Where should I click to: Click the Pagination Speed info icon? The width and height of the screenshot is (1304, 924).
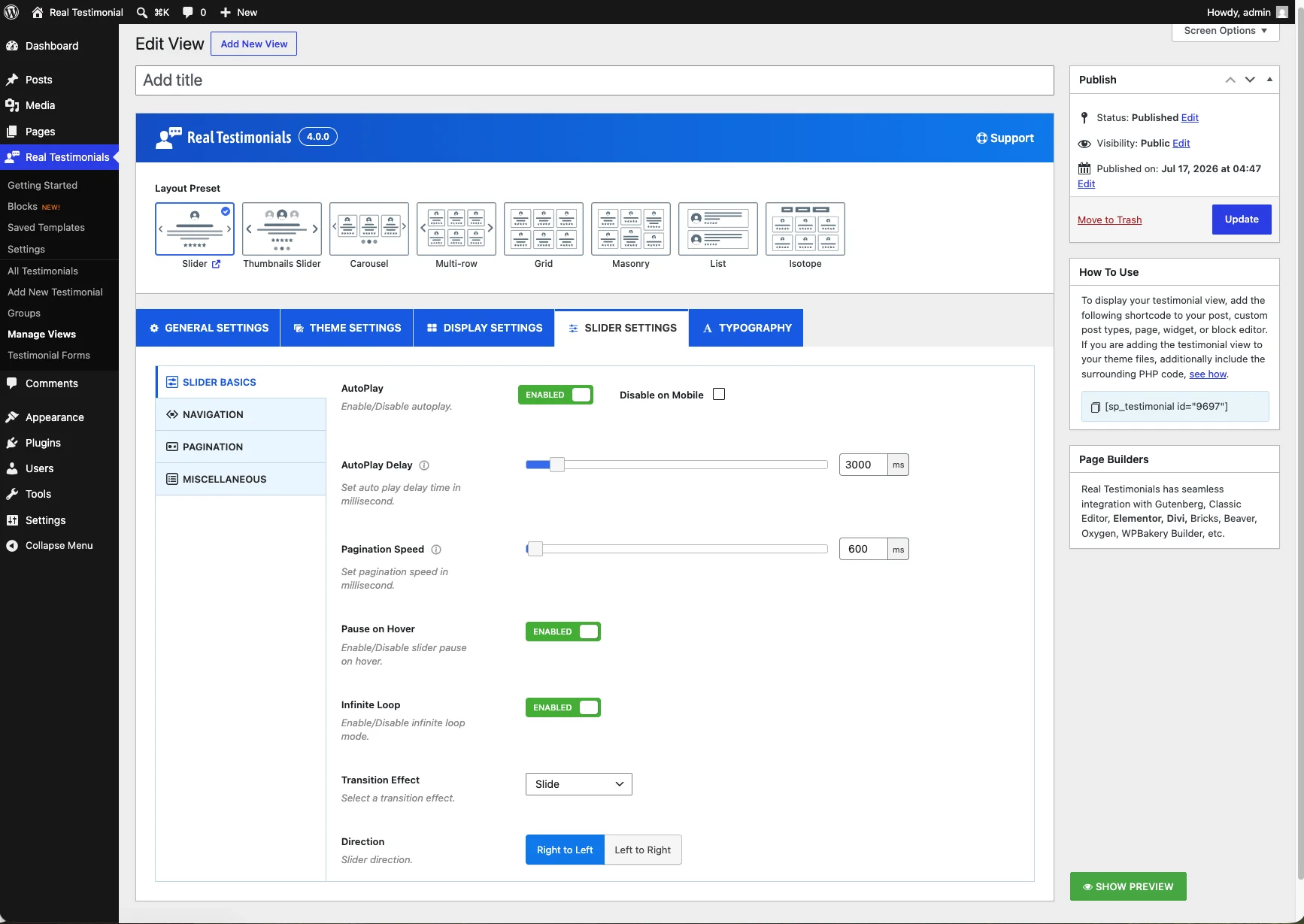click(x=436, y=550)
